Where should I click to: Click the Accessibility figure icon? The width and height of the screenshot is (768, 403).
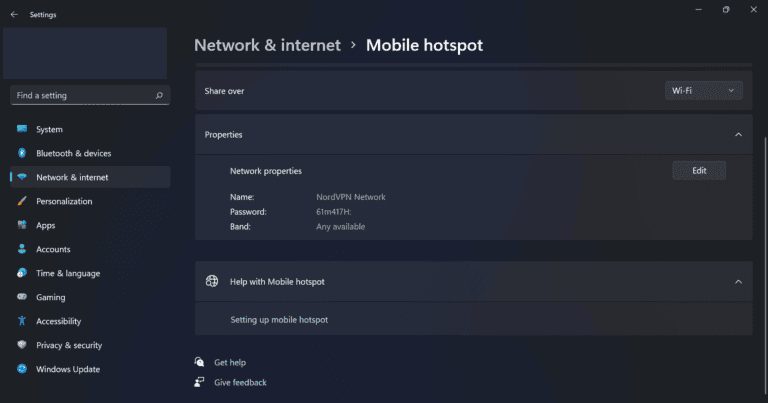(x=22, y=321)
